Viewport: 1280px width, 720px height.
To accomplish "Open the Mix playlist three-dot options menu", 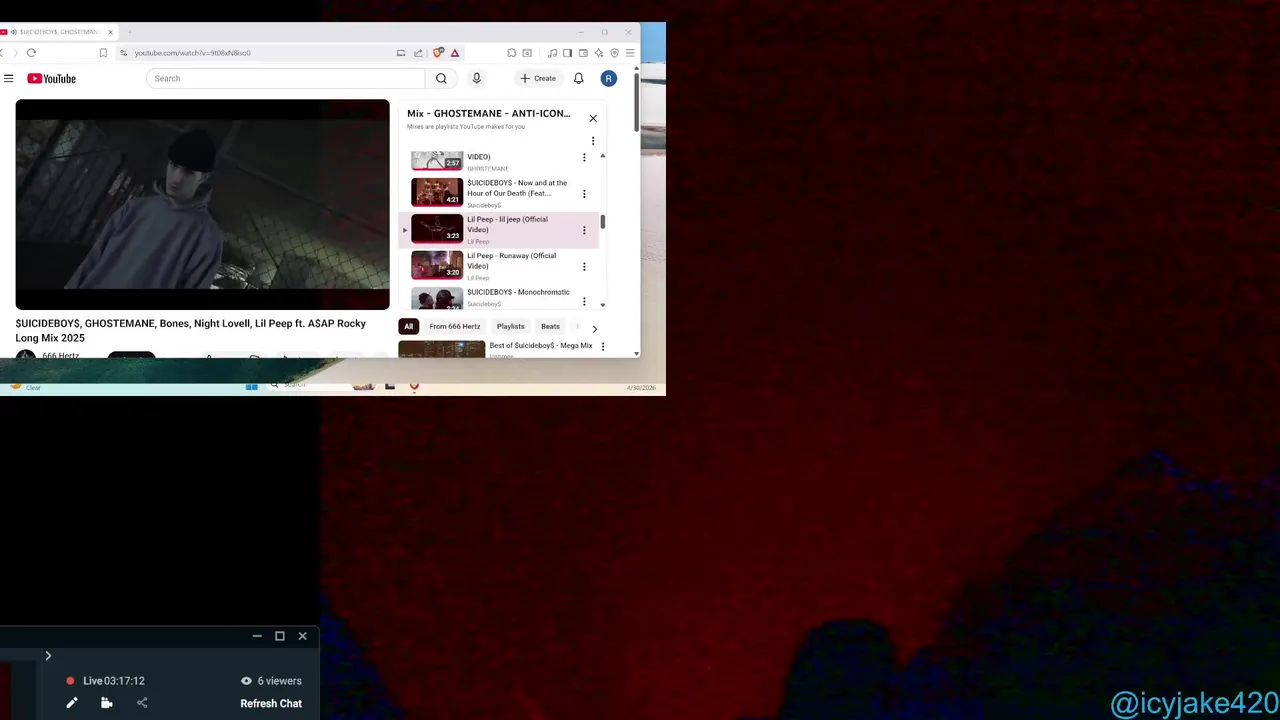I will coord(593,141).
